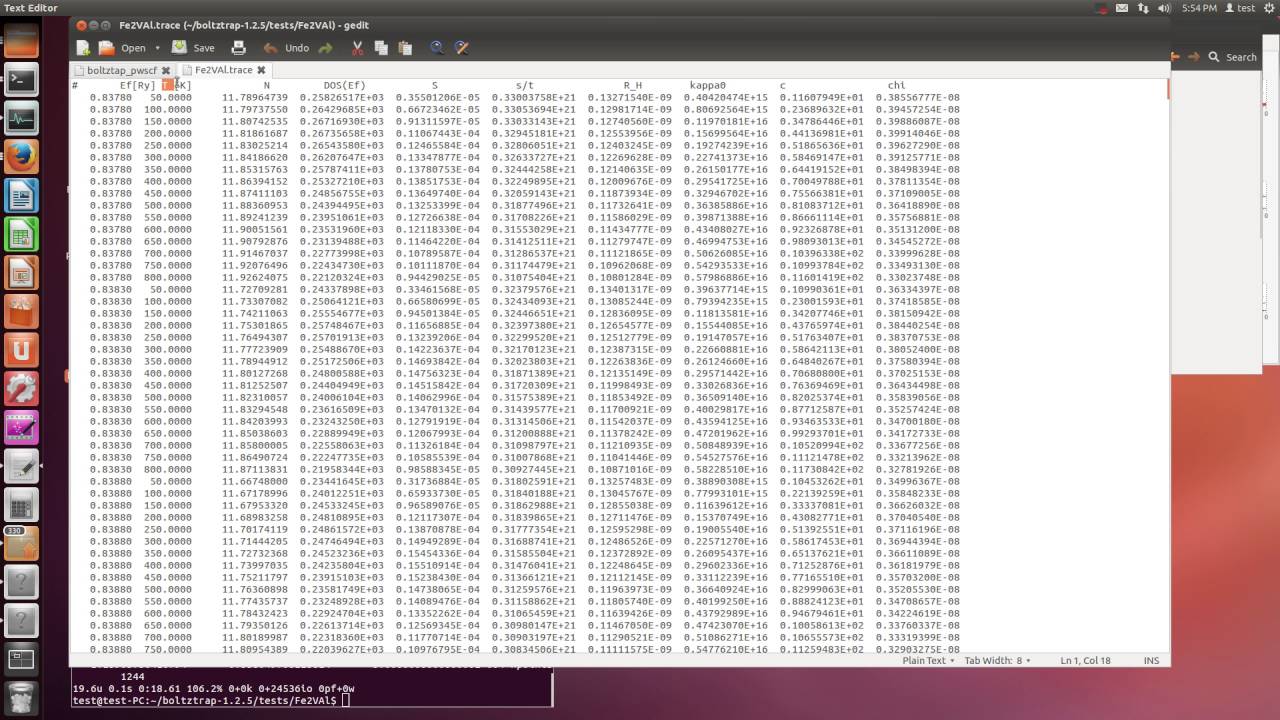The image size is (1280, 720).
Task: Open the gedit Text Editor launcher icon
Action: tap(22, 466)
